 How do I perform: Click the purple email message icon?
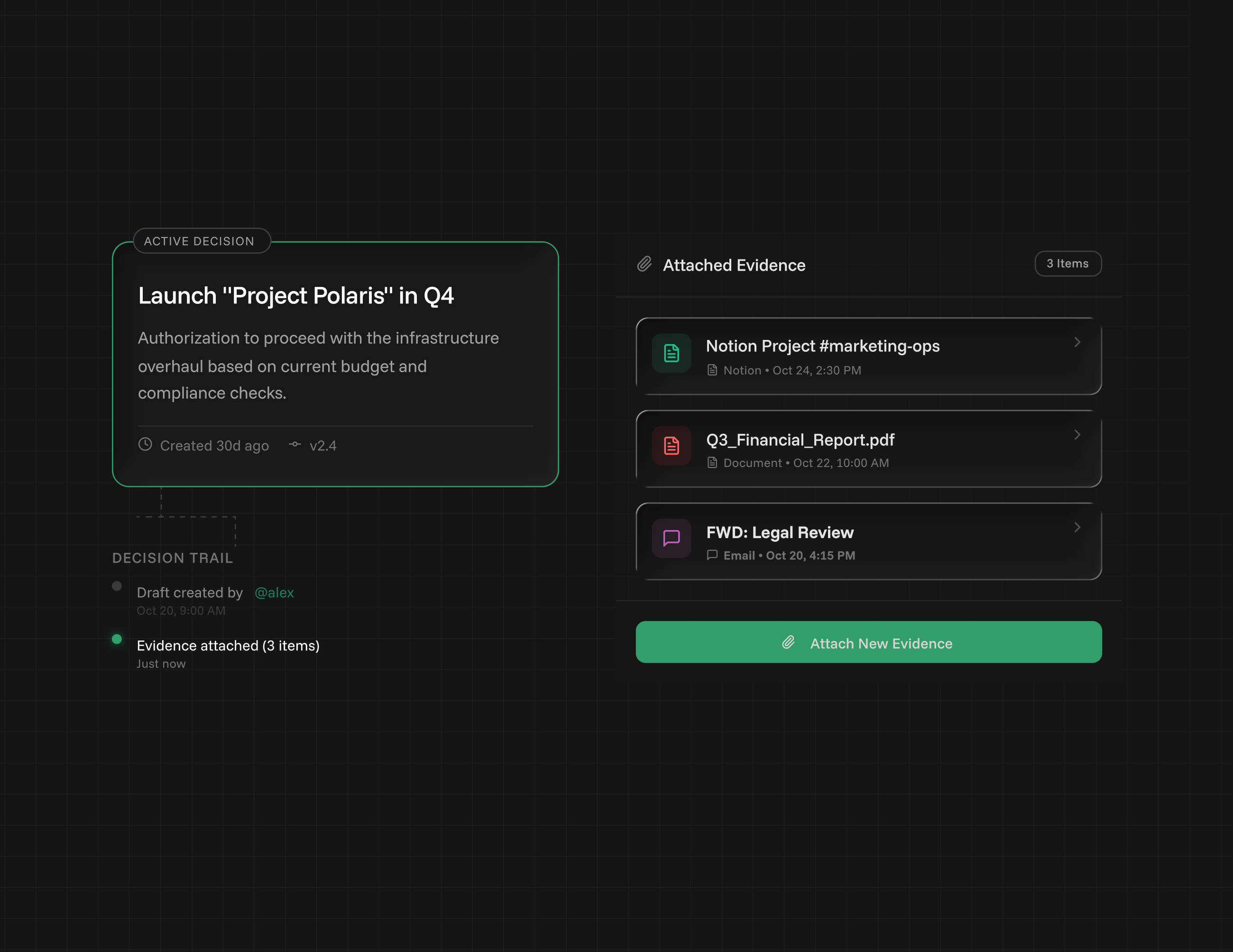671,538
